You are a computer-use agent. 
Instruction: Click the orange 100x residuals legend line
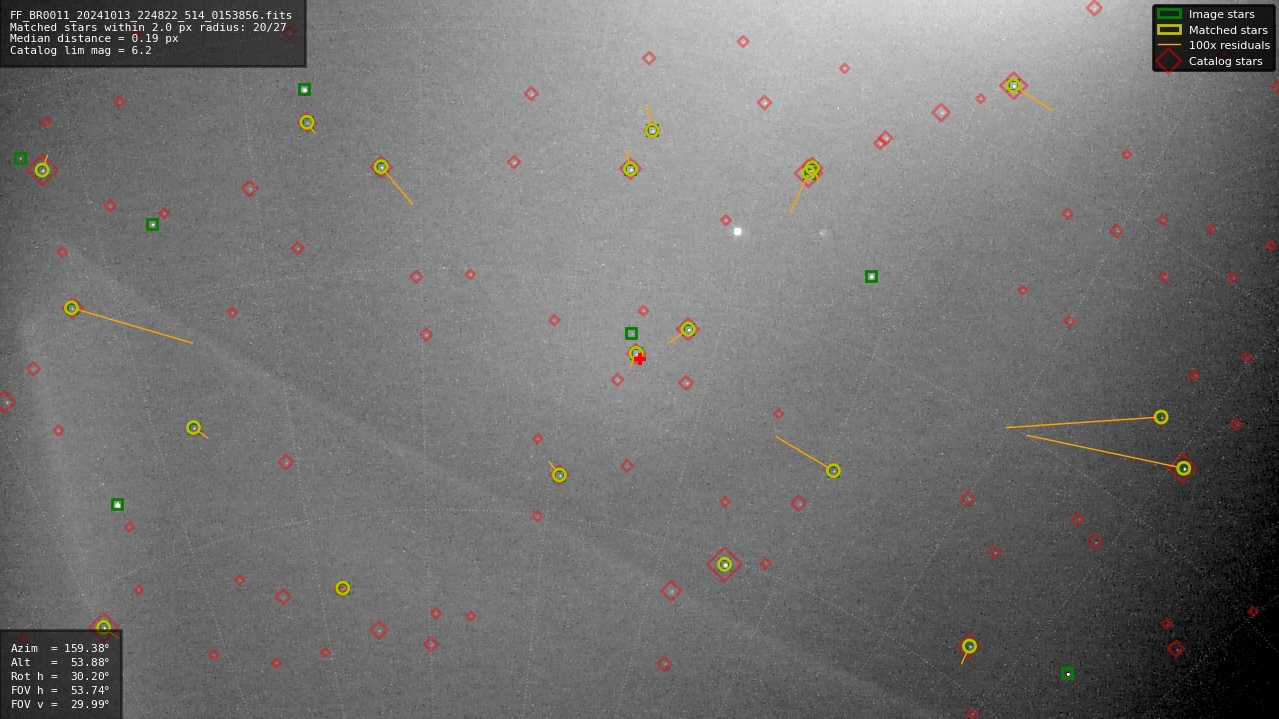click(x=1169, y=45)
